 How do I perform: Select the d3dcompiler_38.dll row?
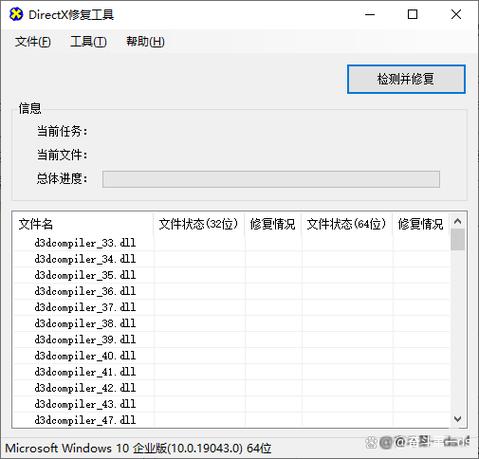click(x=232, y=323)
